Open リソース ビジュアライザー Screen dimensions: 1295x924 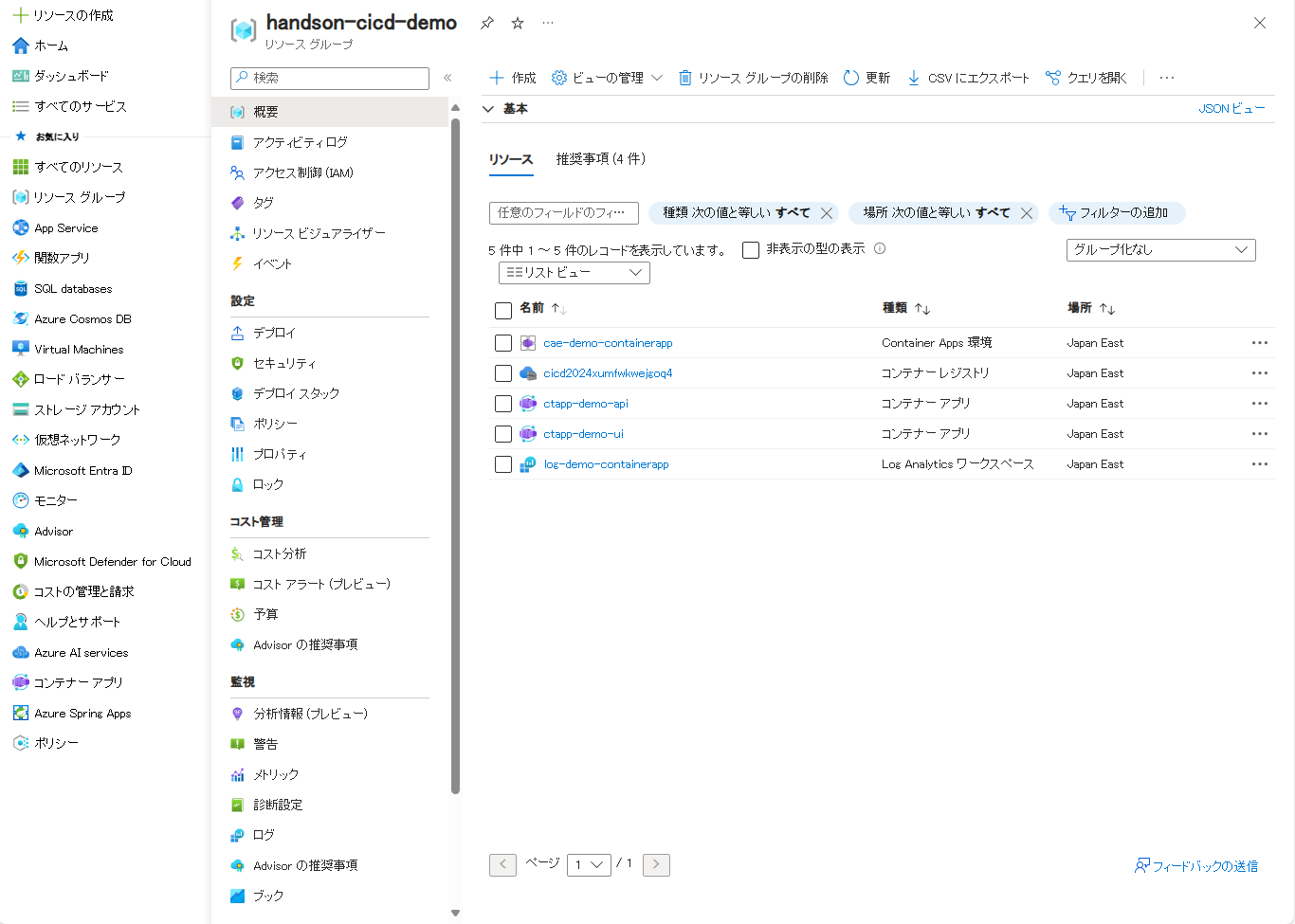click(x=319, y=233)
